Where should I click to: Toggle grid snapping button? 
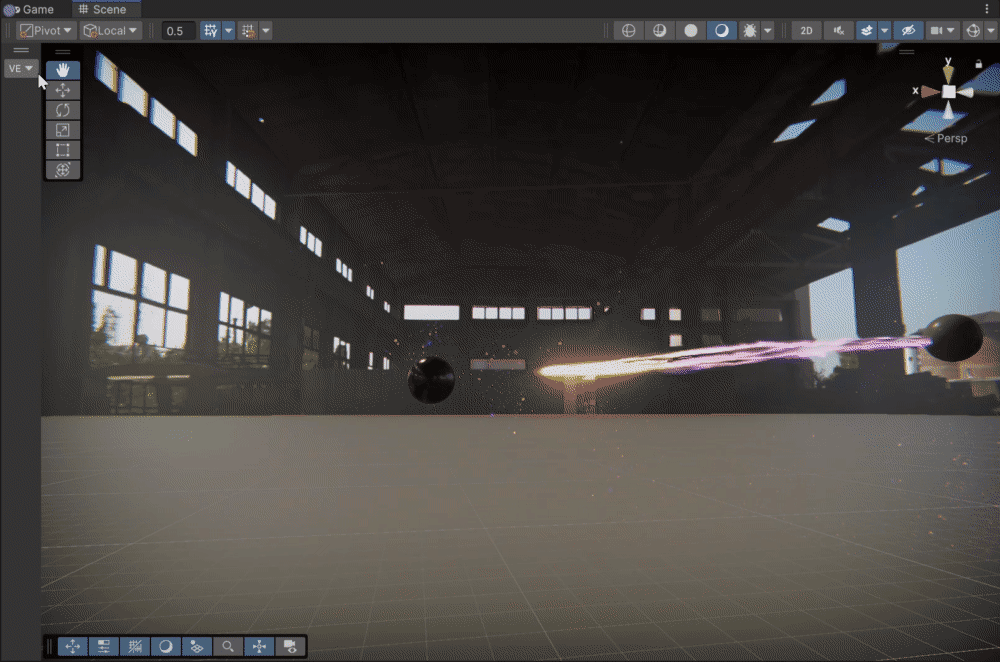[248, 31]
